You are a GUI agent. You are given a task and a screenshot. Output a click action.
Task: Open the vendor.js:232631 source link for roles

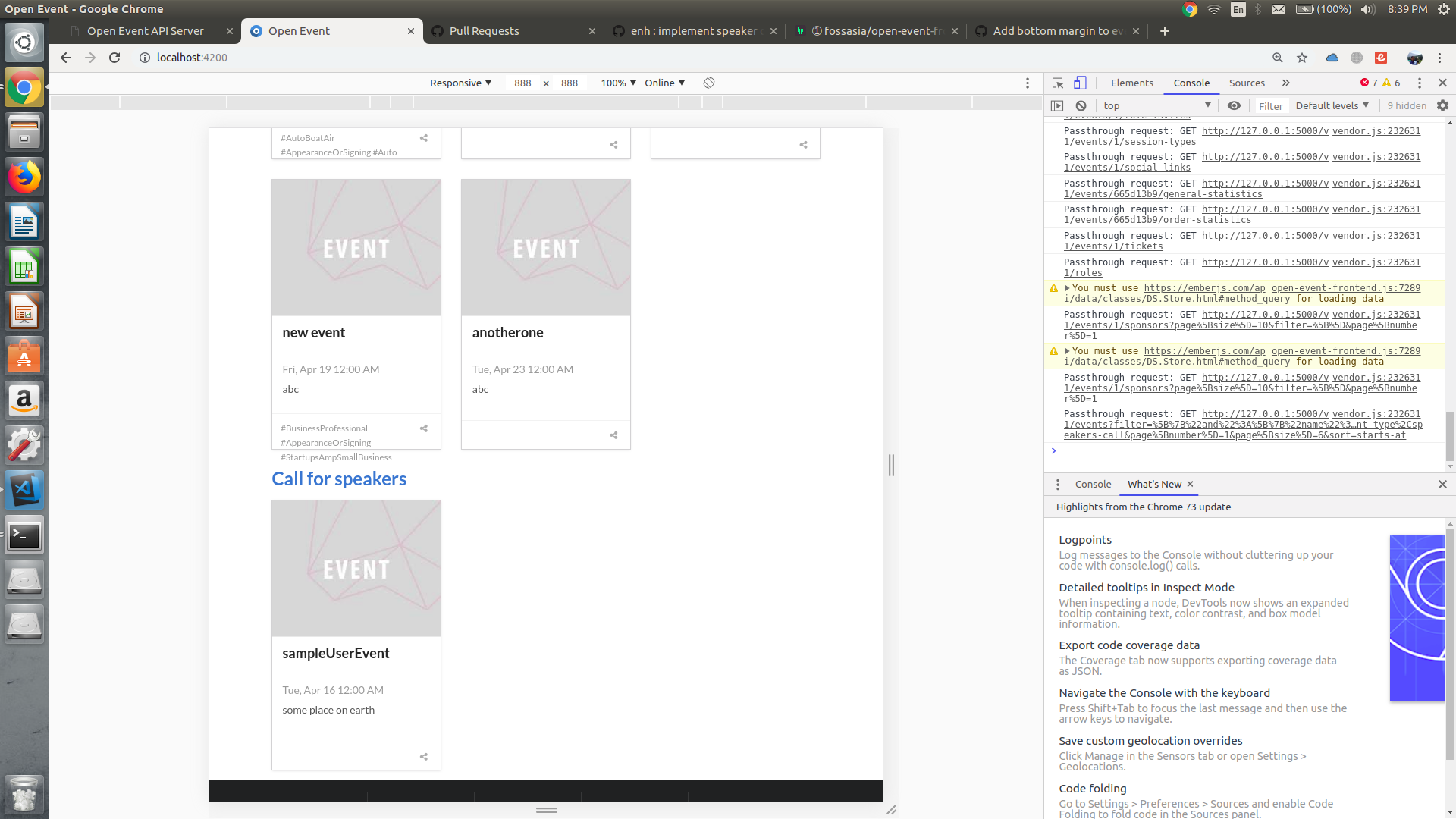1376,262
